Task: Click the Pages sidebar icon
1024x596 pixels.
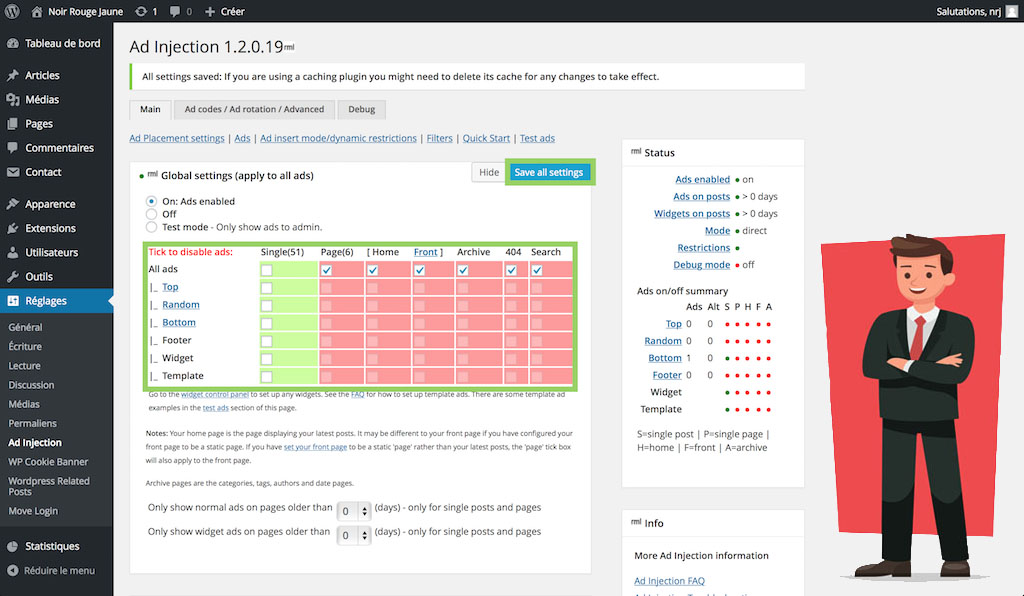Action: tap(12, 123)
